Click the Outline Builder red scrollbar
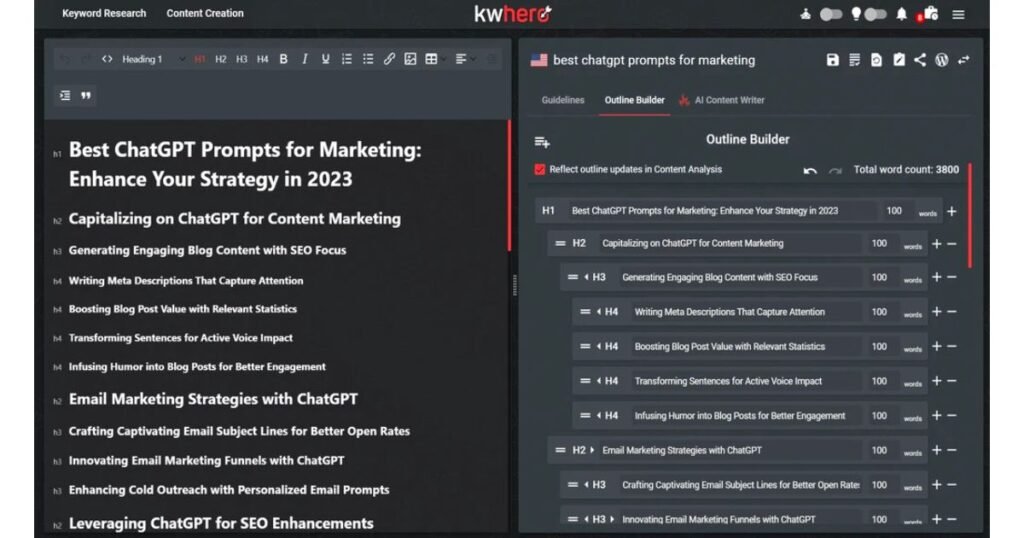Image resolution: width=1024 pixels, height=538 pixels. coord(970,215)
